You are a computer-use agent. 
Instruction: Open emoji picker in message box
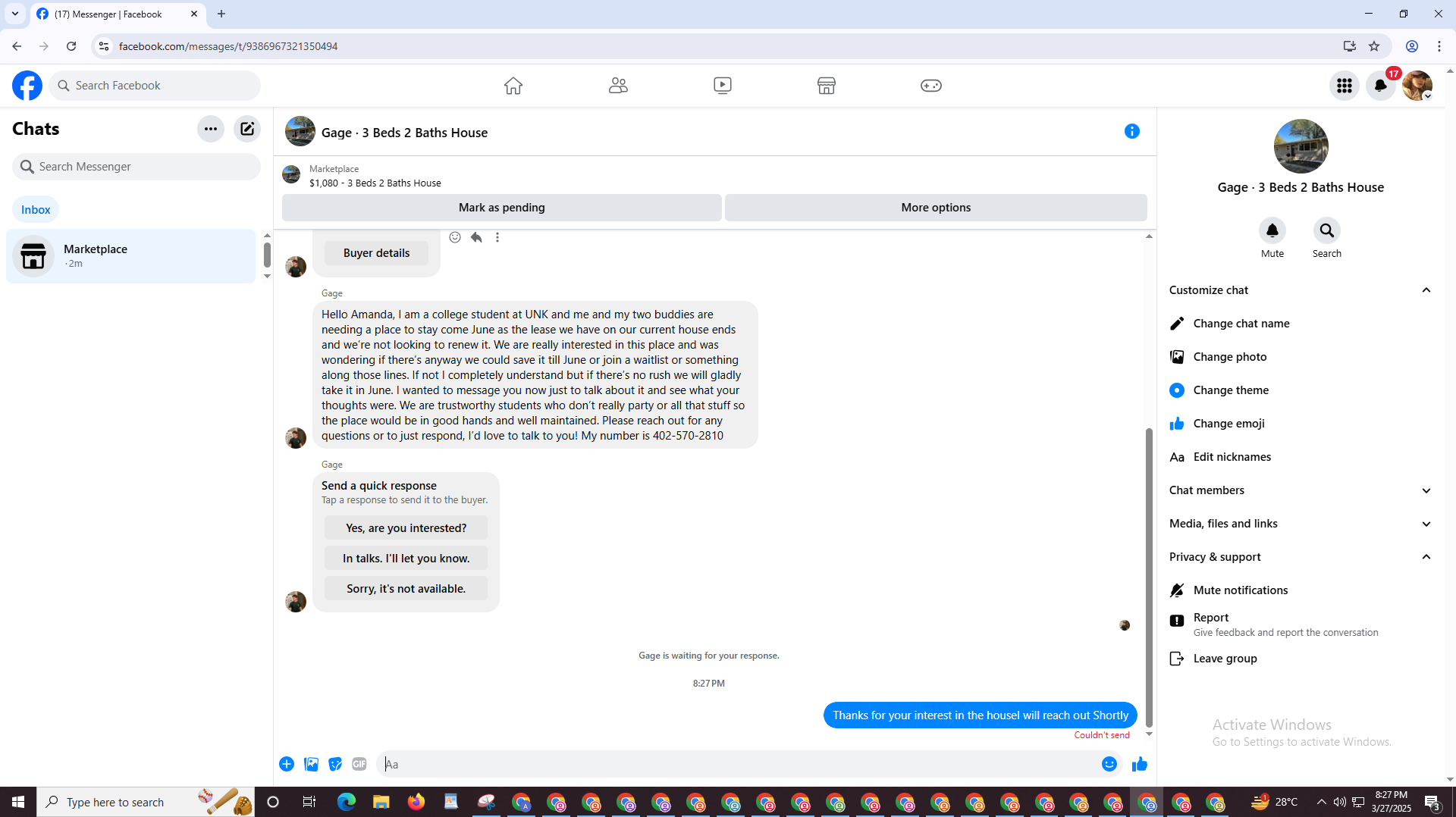[1109, 764]
